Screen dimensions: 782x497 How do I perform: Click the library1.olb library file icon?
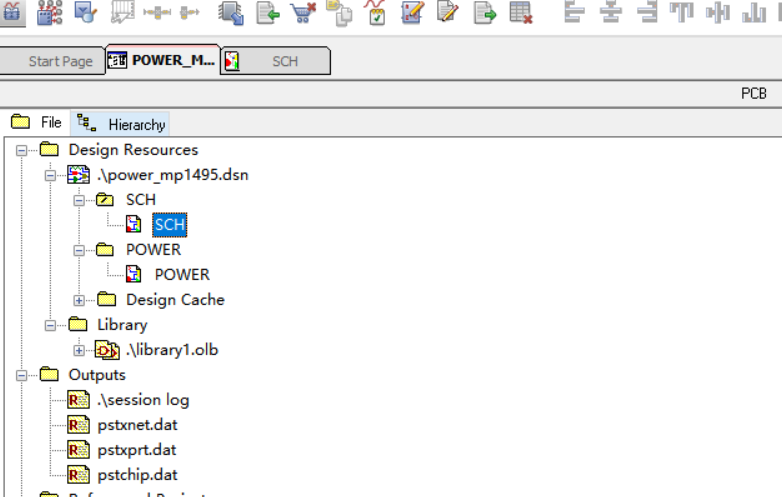click(x=106, y=350)
